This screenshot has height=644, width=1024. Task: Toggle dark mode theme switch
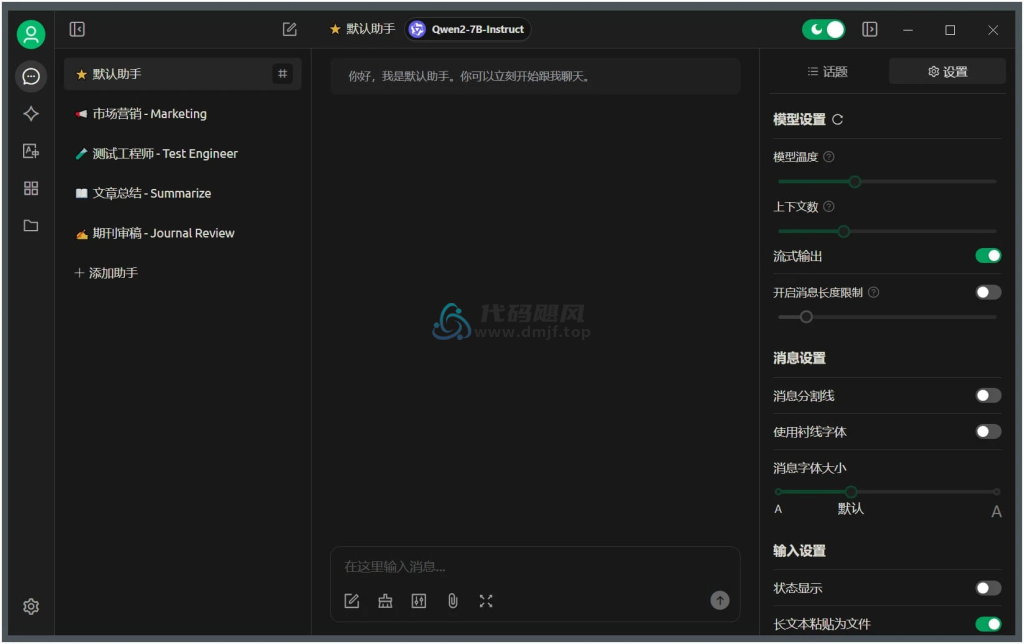[x=824, y=29]
